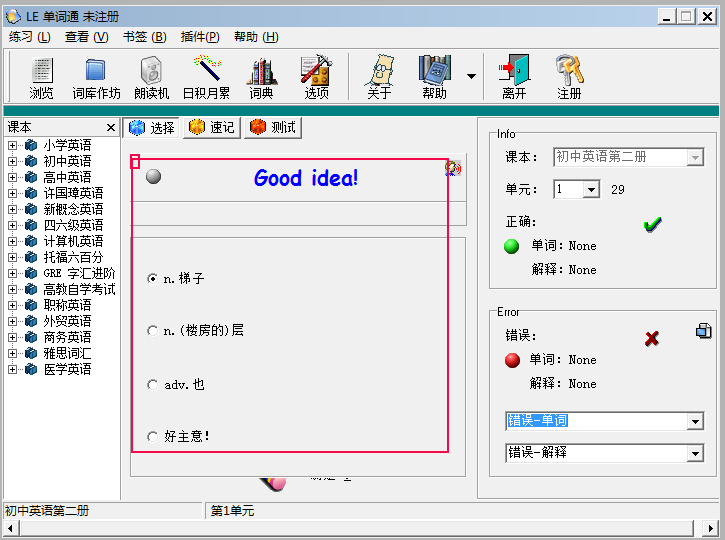The width and height of the screenshot is (725, 540).
Task: Show the 关于 about dialog
Action: [380, 78]
